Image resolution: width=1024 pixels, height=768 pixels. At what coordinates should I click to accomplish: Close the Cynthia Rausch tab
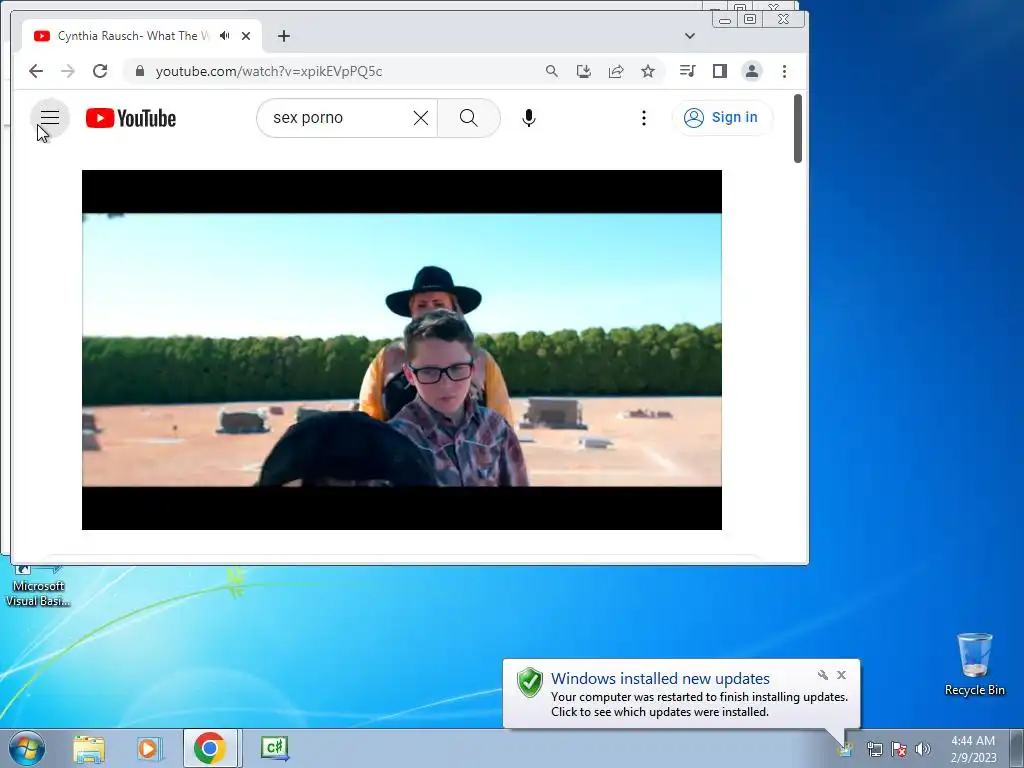click(246, 36)
